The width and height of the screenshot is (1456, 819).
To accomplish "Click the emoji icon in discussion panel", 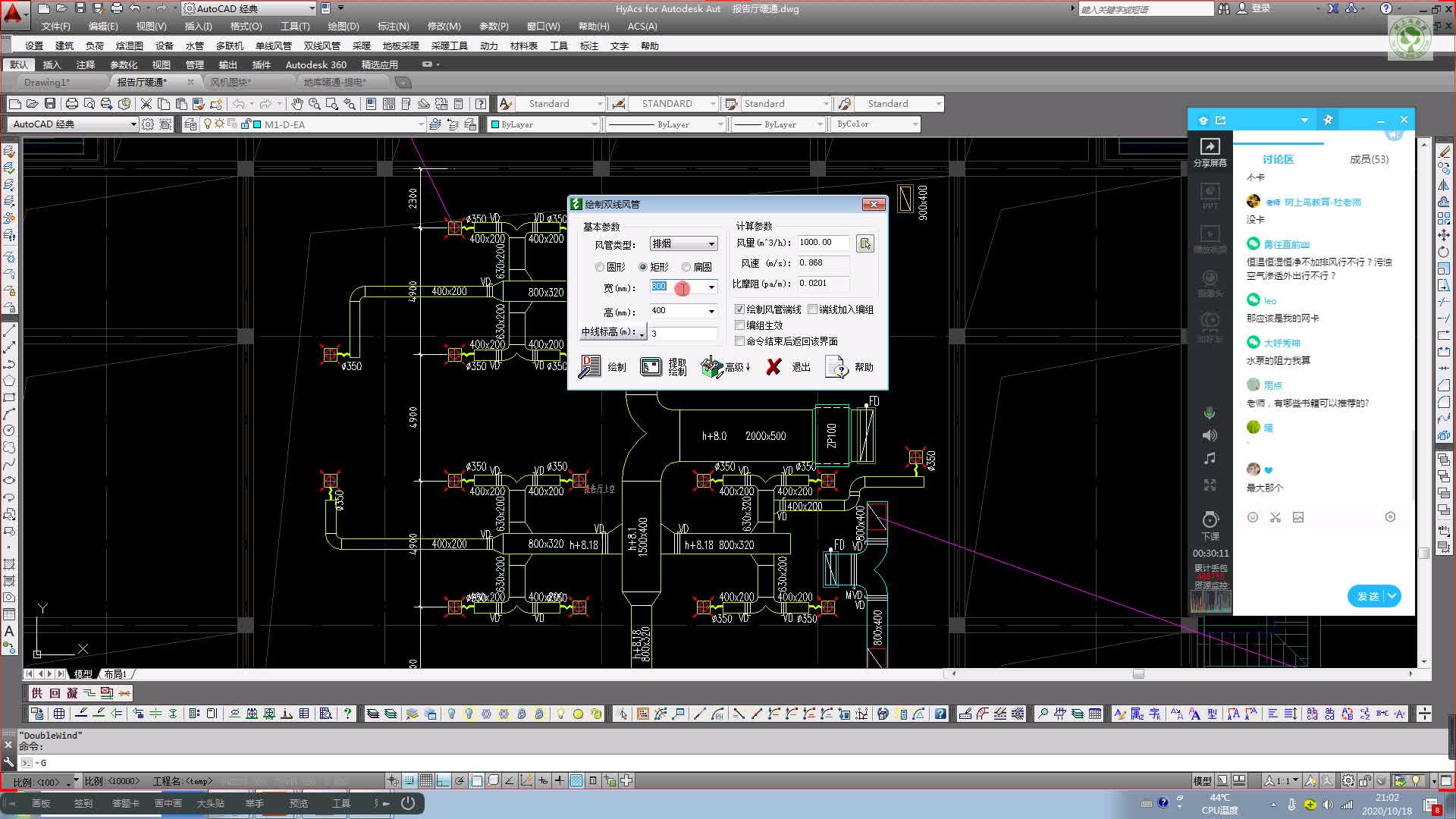I will point(1253,517).
